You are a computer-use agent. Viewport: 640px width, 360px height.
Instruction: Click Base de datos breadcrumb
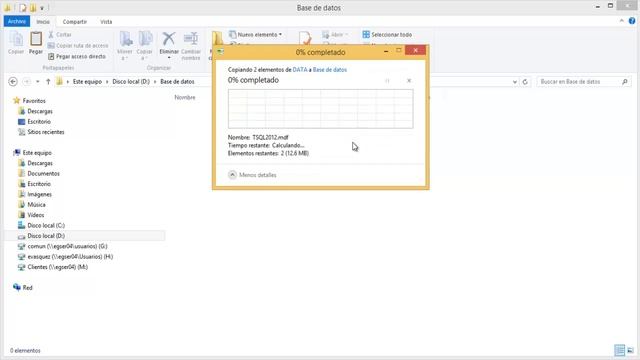[x=177, y=82]
